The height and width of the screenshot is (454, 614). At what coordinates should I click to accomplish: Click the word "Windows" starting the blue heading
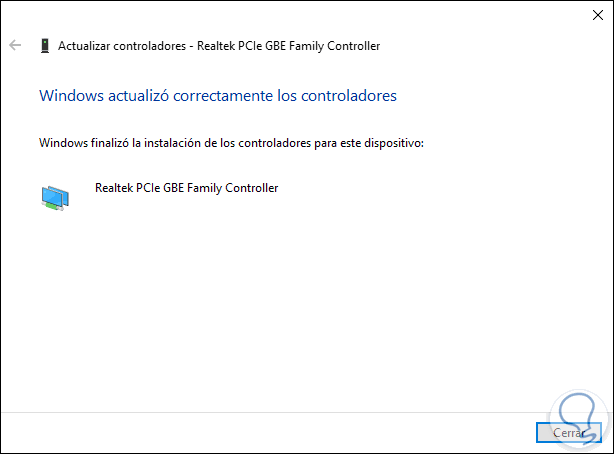point(69,96)
